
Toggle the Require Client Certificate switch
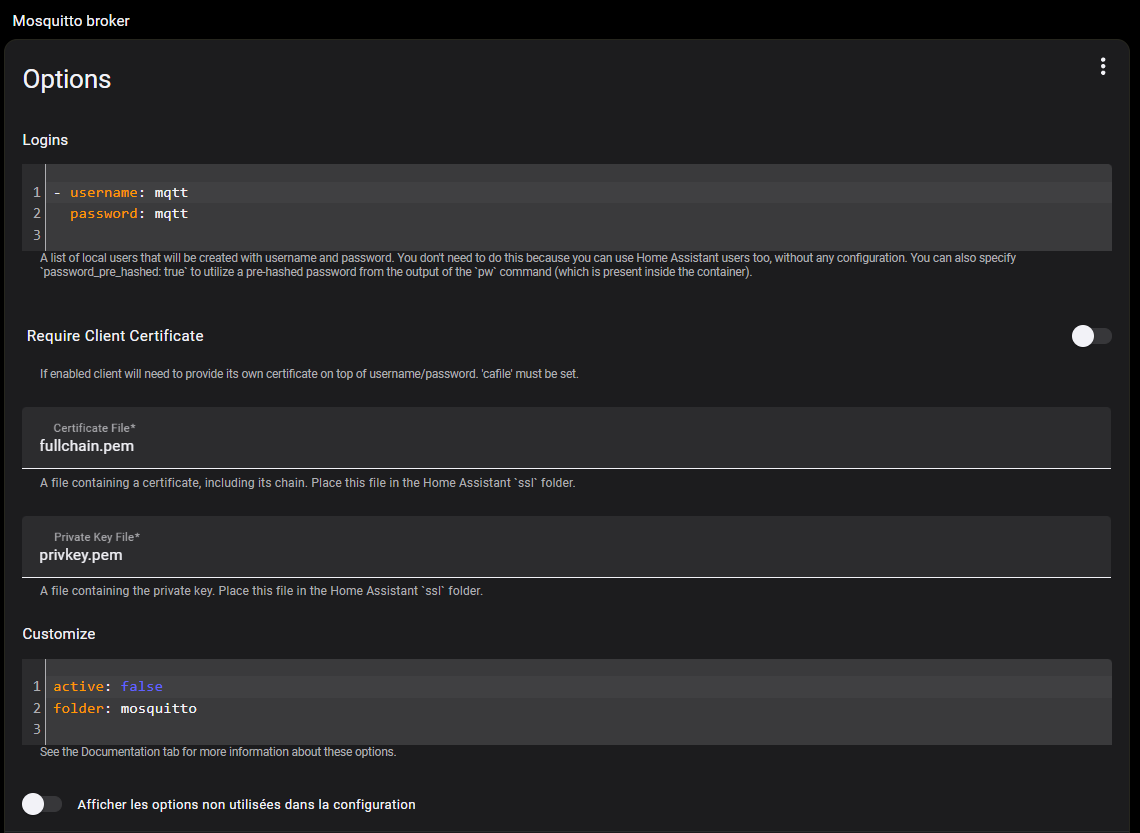coord(1091,336)
